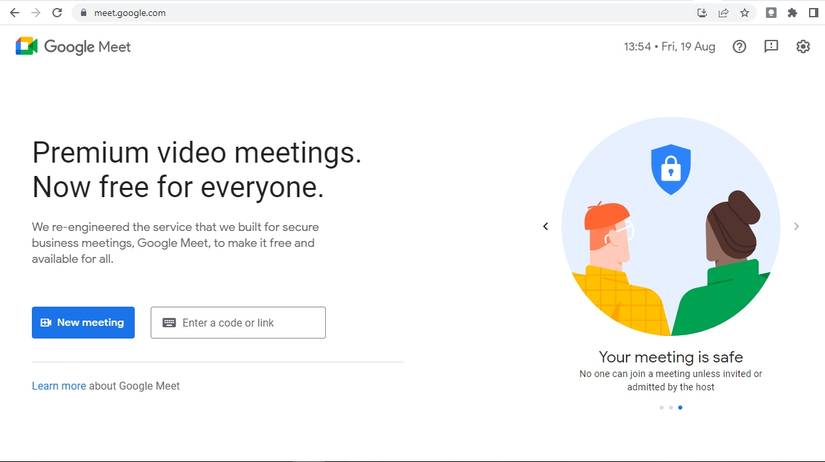
Task: Select the third active carousel dot
Action: (680, 407)
